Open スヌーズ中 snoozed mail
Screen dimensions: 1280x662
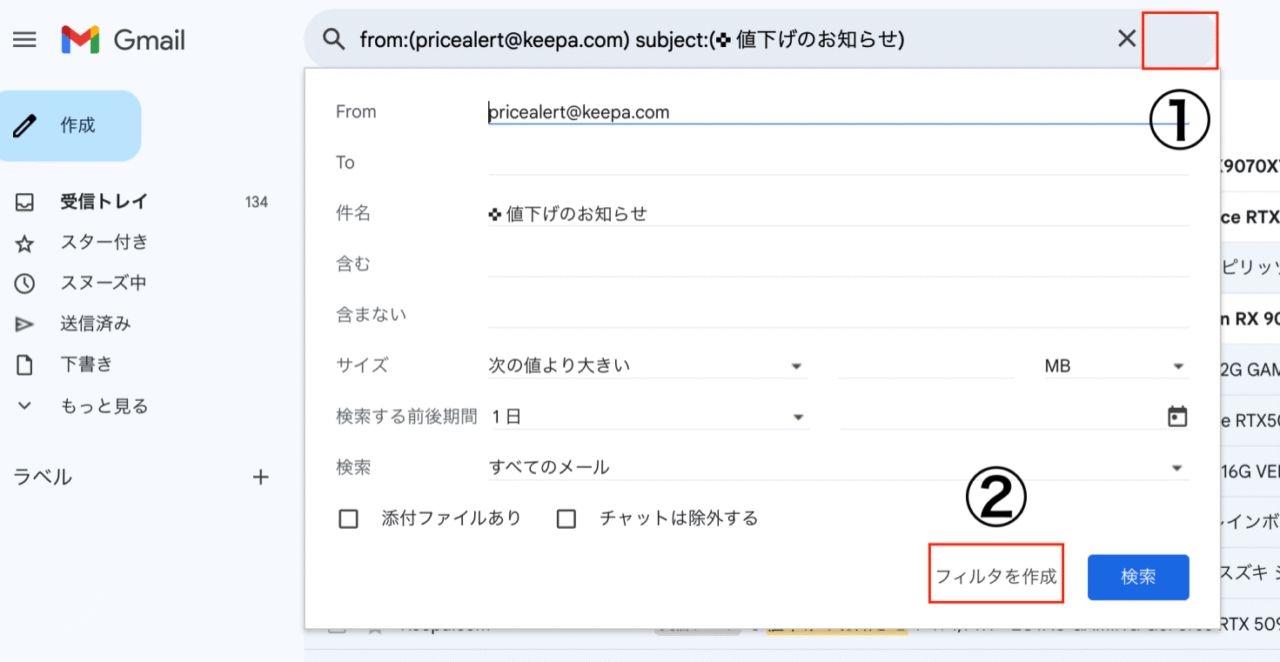coord(103,283)
